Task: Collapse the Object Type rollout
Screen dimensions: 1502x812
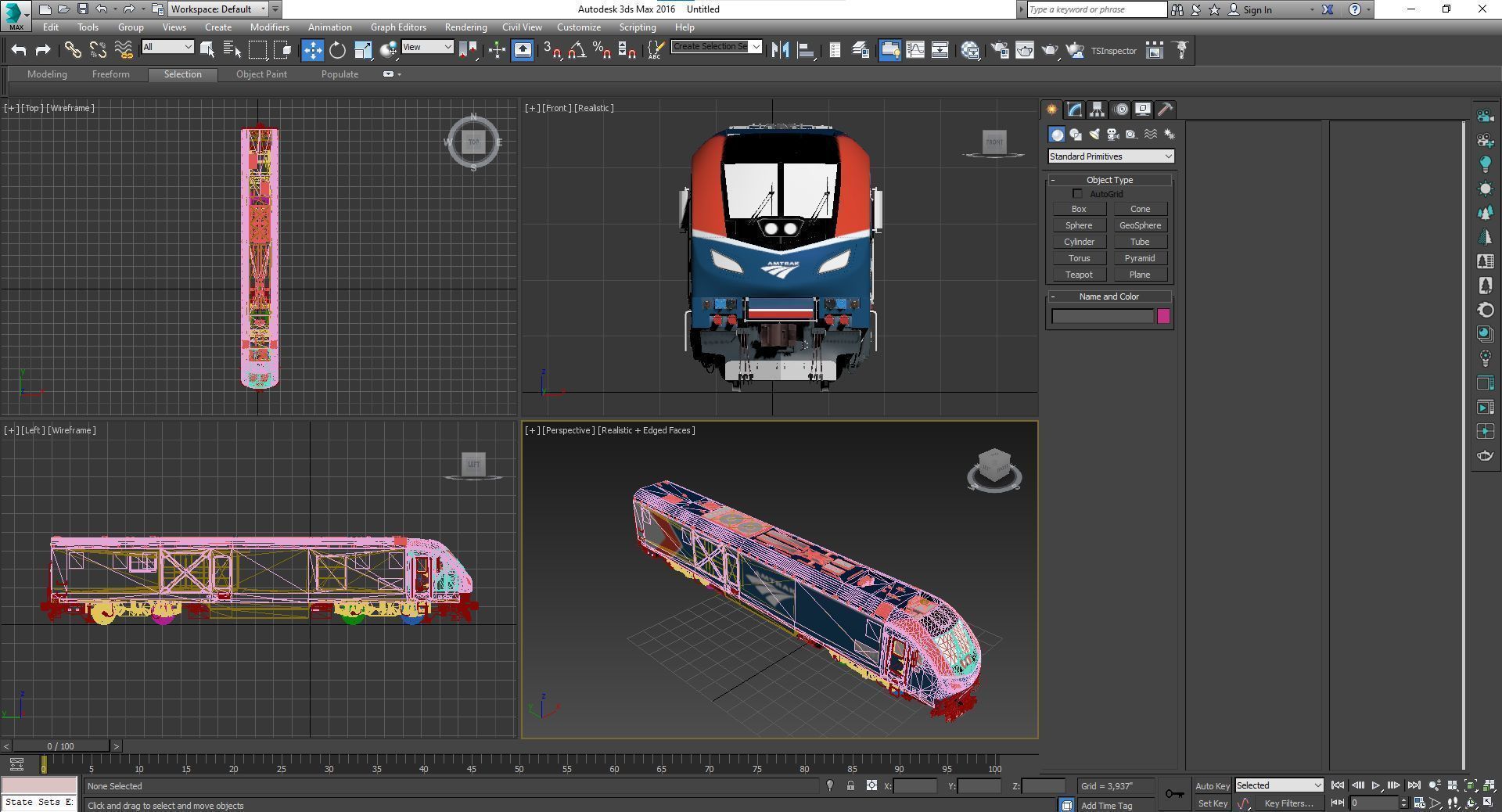Action: (x=1109, y=180)
